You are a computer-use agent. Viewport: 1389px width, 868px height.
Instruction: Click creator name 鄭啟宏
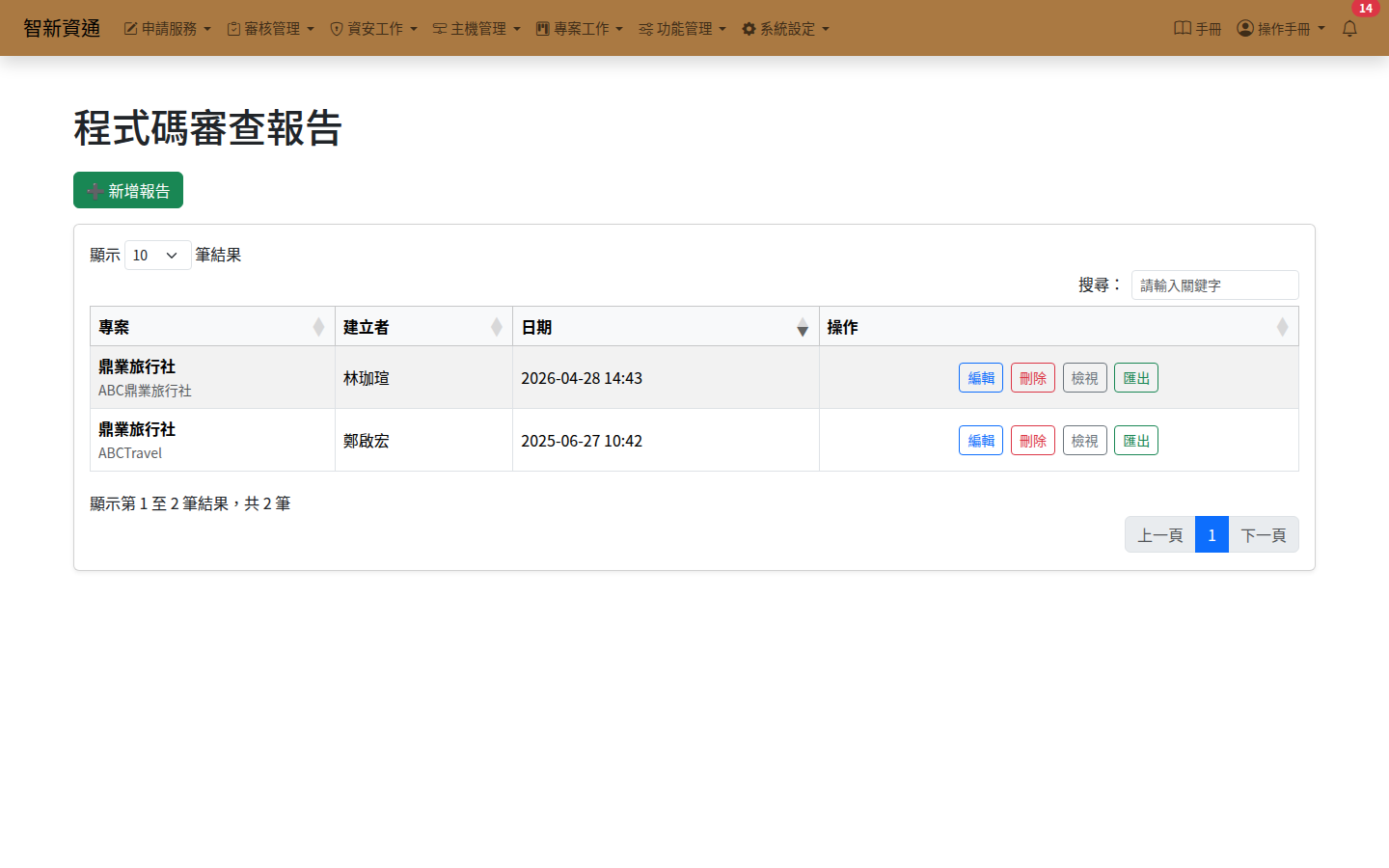click(367, 441)
